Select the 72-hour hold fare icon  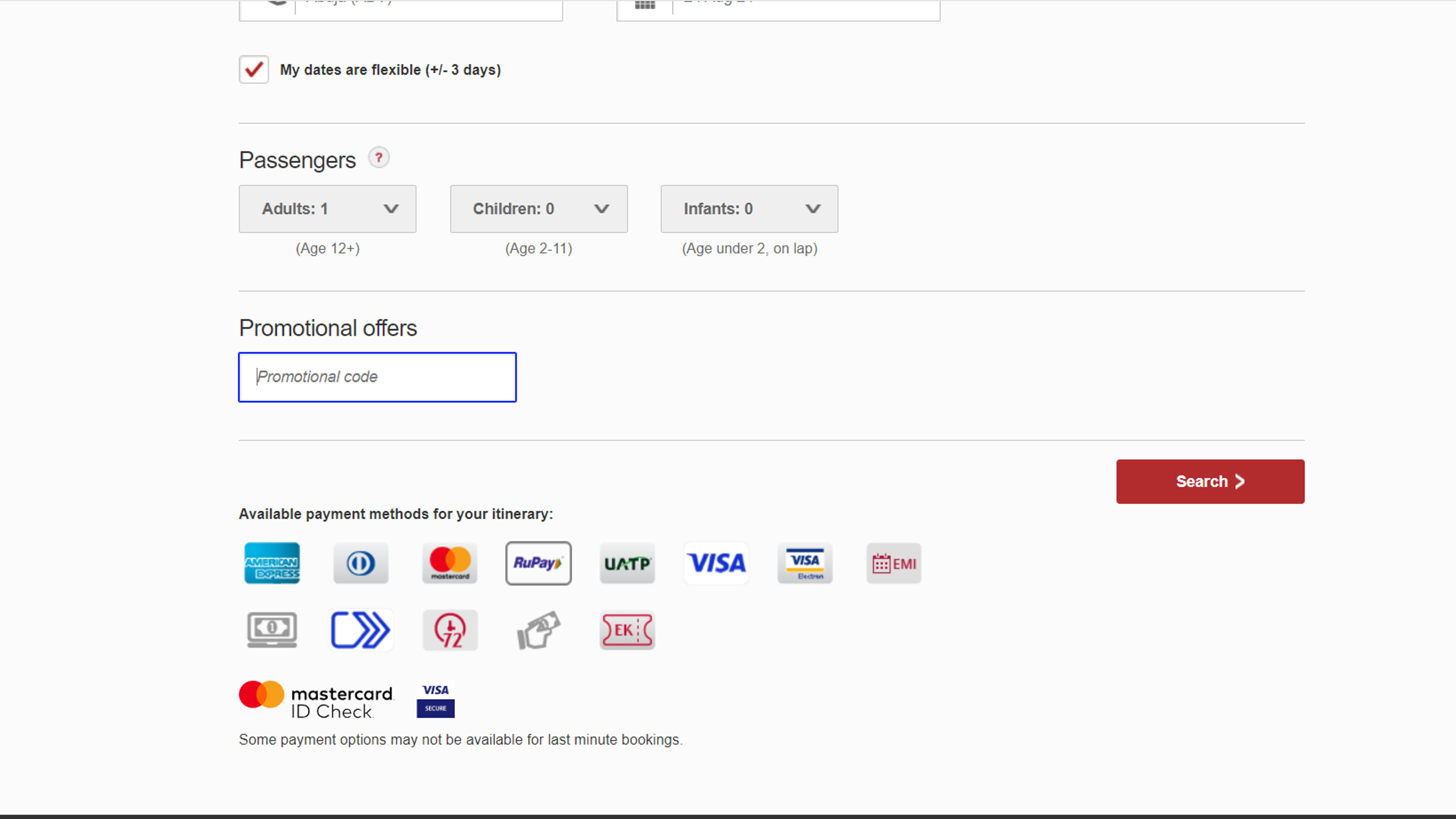(450, 630)
